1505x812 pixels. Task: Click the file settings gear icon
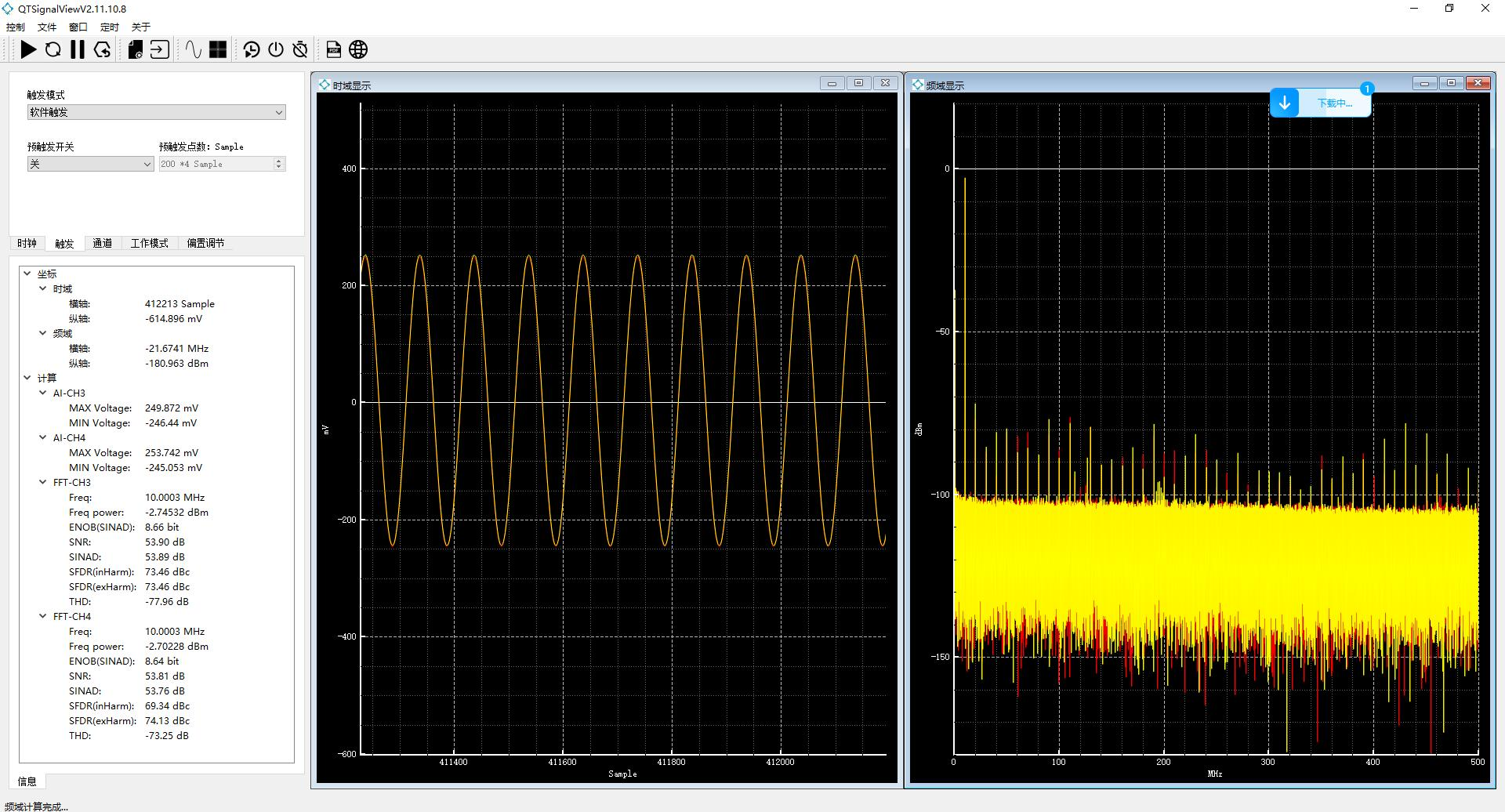135,49
